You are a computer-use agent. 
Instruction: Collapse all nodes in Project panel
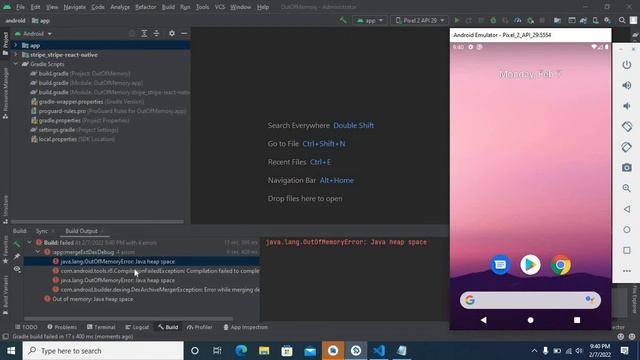[156, 33]
